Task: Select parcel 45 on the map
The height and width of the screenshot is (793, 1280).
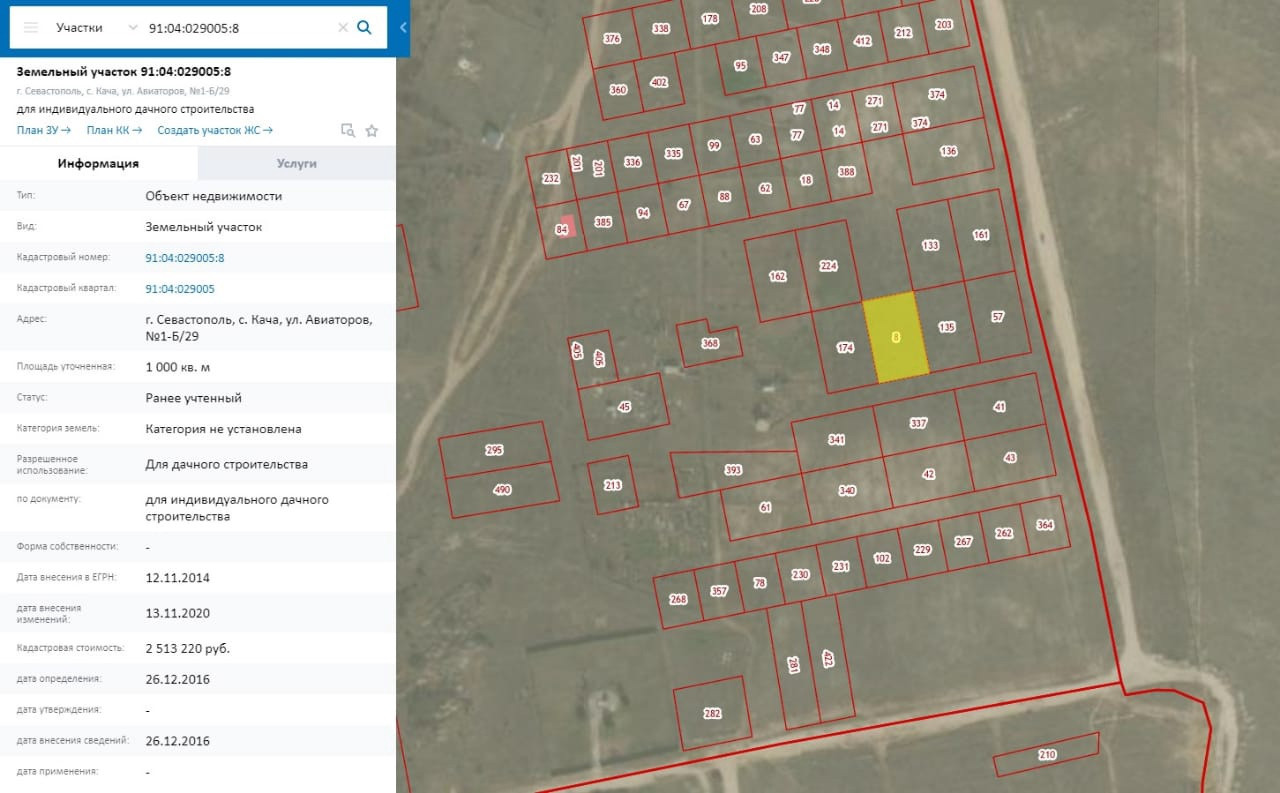Action: (625, 407)
